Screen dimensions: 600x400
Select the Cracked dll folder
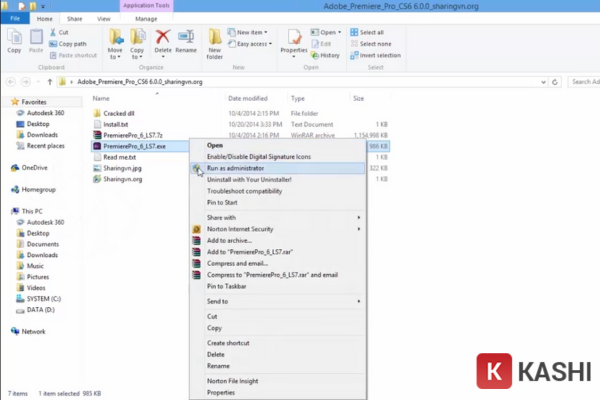tap(119, 113)
